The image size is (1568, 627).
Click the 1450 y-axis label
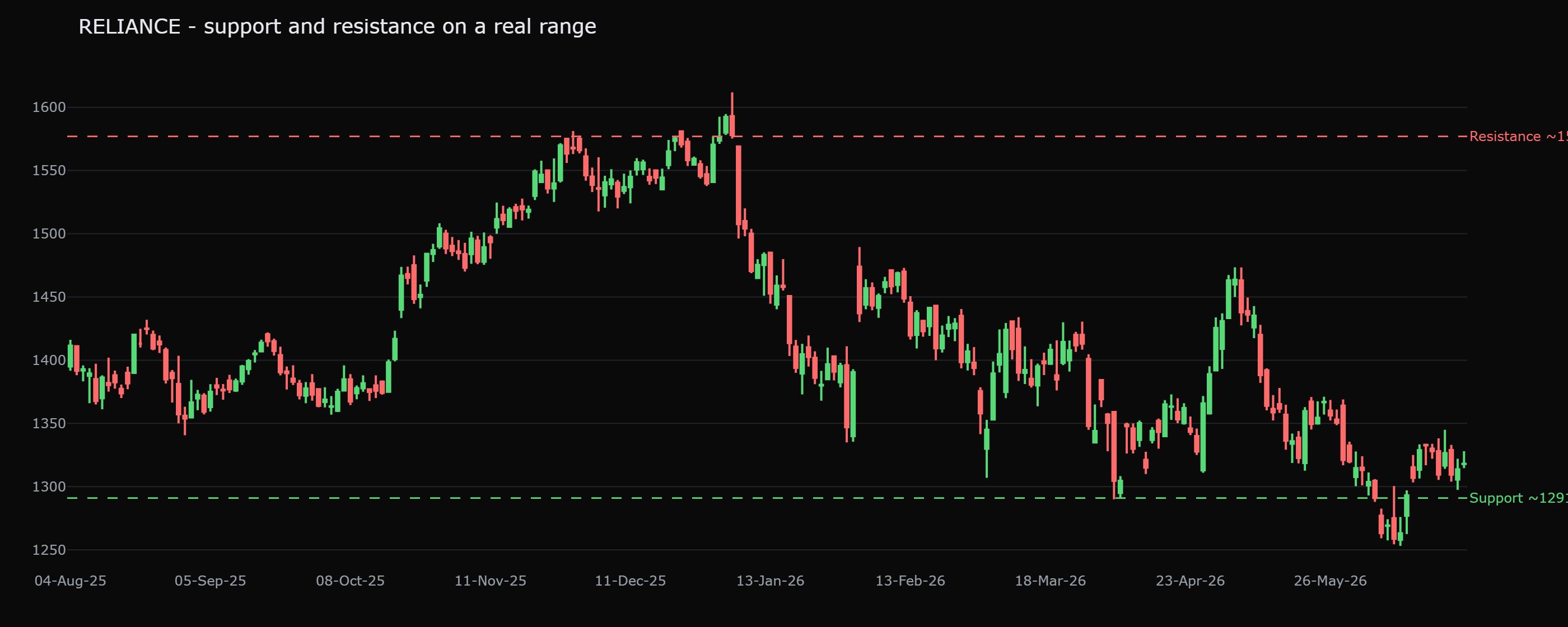pyautogui.click(x=49, y=297)
